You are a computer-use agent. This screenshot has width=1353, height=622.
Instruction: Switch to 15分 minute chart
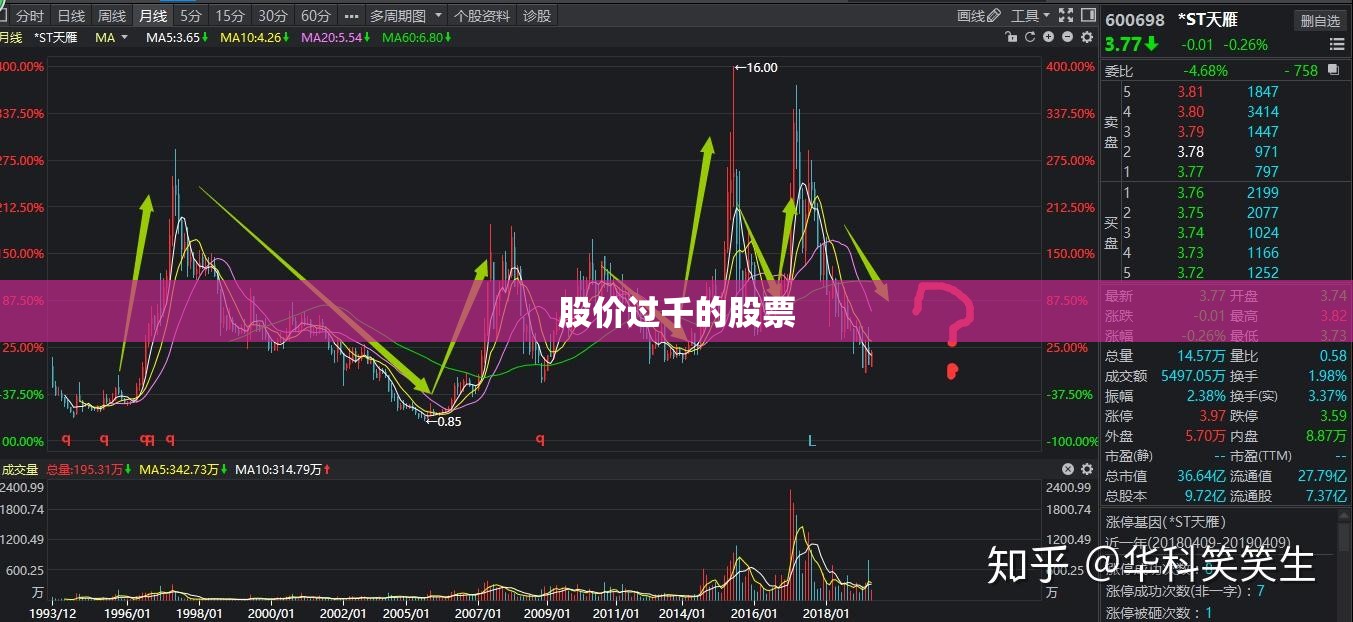click(x=230, y=16)
